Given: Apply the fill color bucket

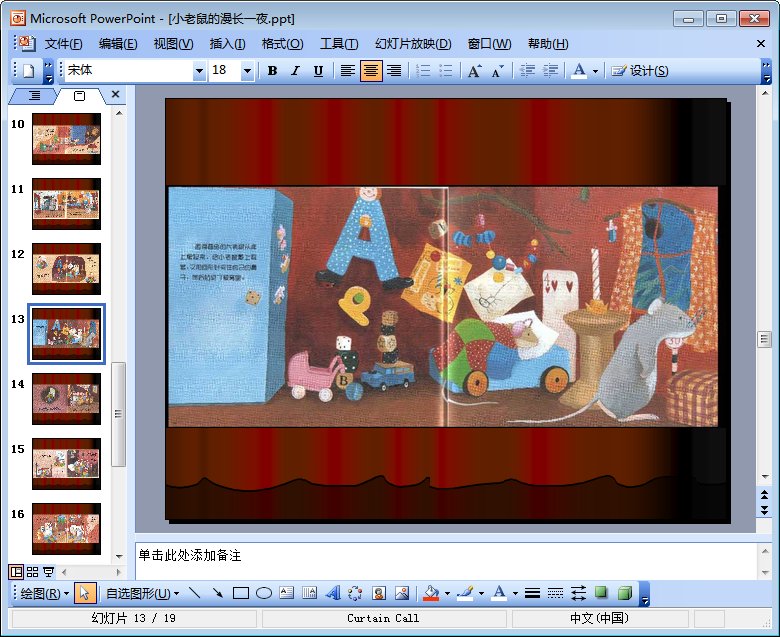Looking at the screenshot, I should (x=431, y=593).
